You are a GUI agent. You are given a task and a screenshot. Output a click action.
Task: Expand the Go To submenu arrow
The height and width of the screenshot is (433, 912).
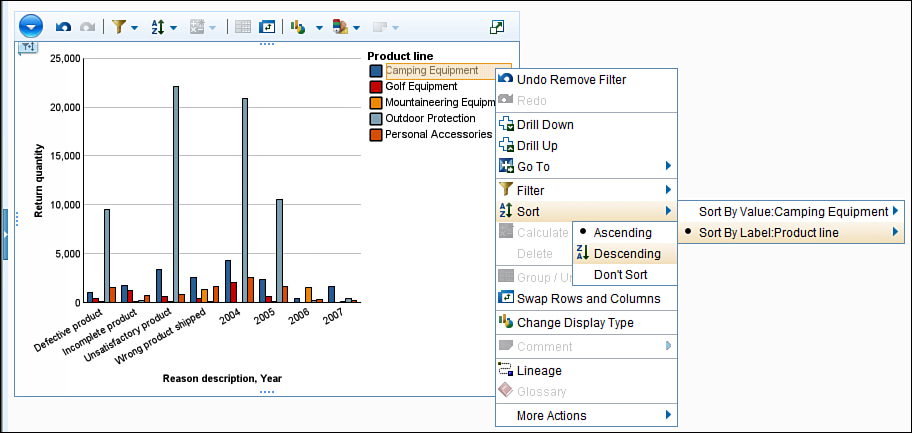668,166
